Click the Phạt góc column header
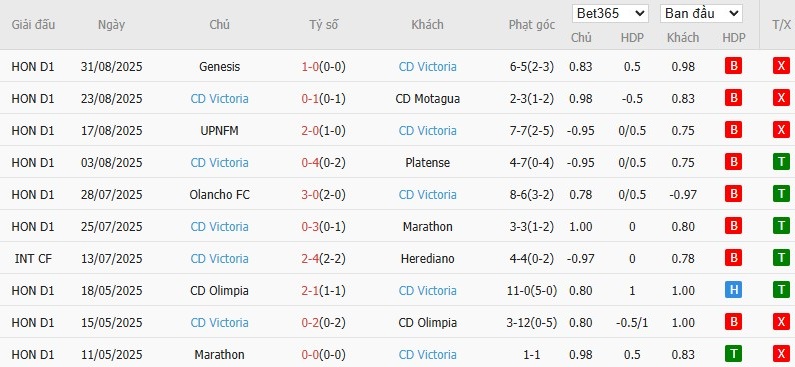The width and height of the screenshot is (795, 367). tap(532, 25)
